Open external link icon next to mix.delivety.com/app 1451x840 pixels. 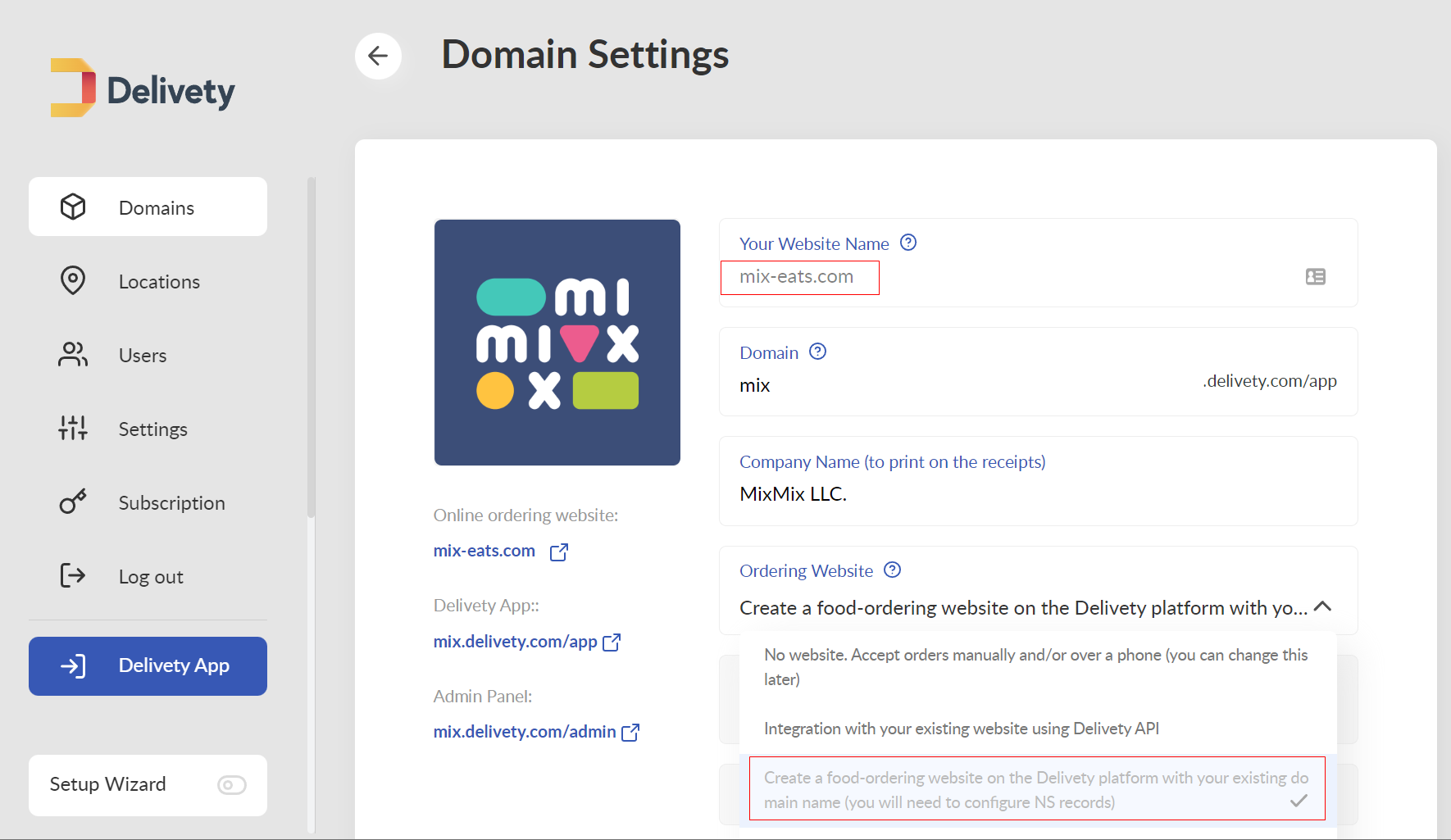coord(612,642)
